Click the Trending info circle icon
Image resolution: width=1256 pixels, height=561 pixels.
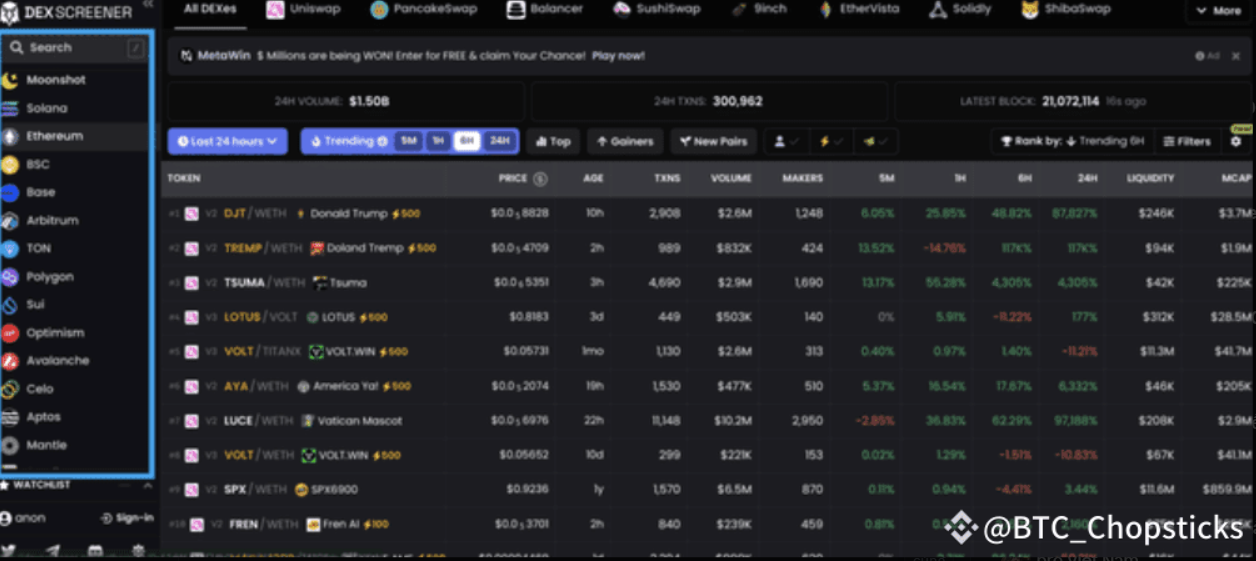pos(382,142)
